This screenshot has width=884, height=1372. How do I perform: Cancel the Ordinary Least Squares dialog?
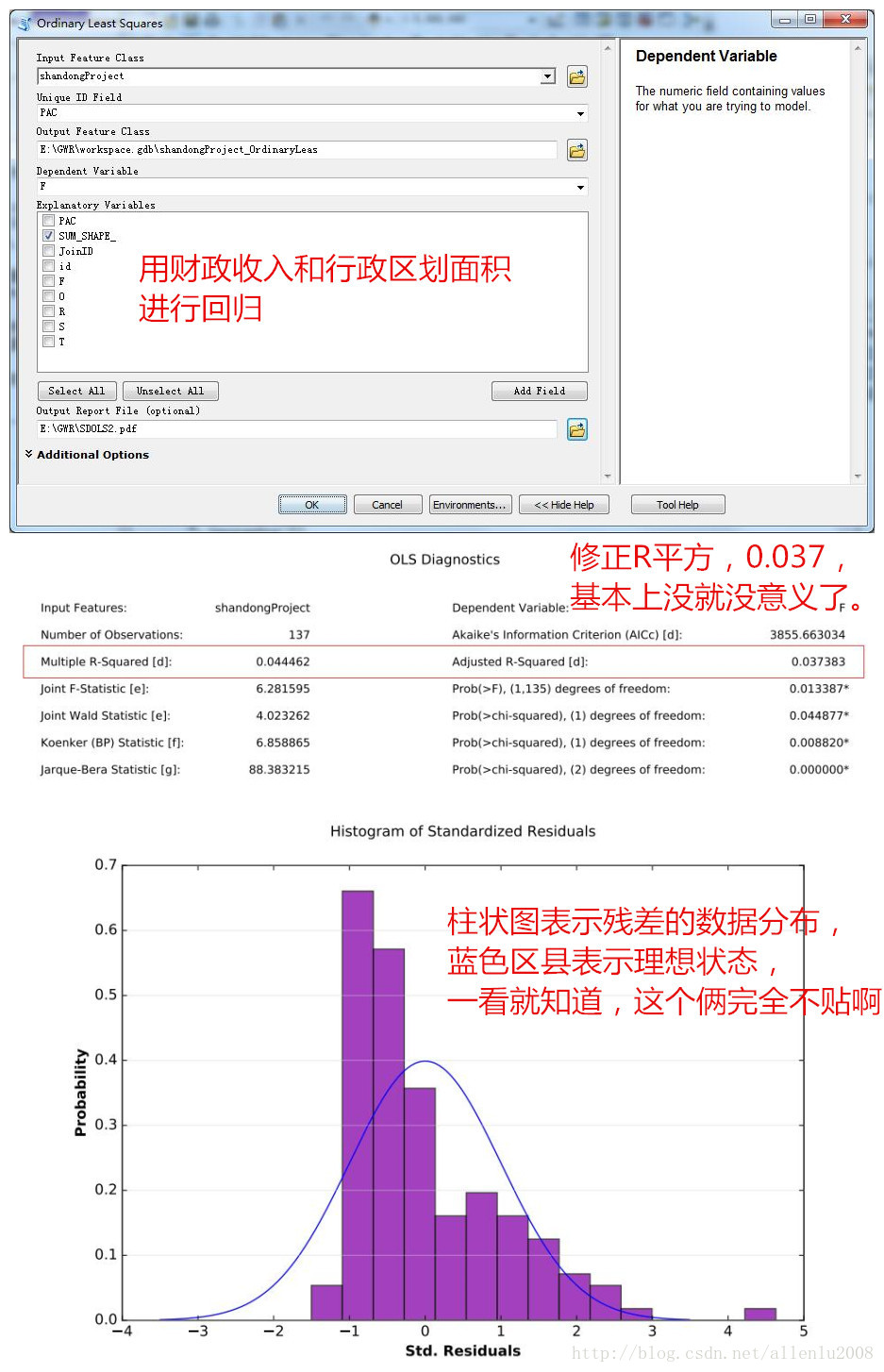pyautogui.click(x=388, y=505)
